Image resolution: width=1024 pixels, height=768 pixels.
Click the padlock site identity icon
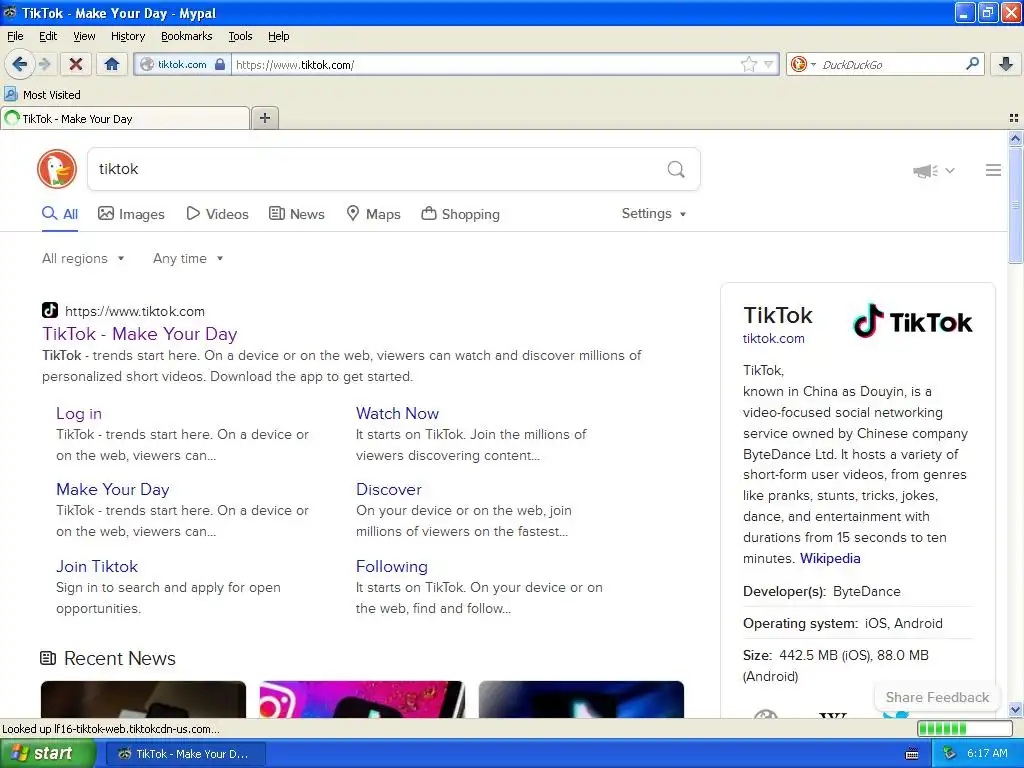(x=220, y=64)
